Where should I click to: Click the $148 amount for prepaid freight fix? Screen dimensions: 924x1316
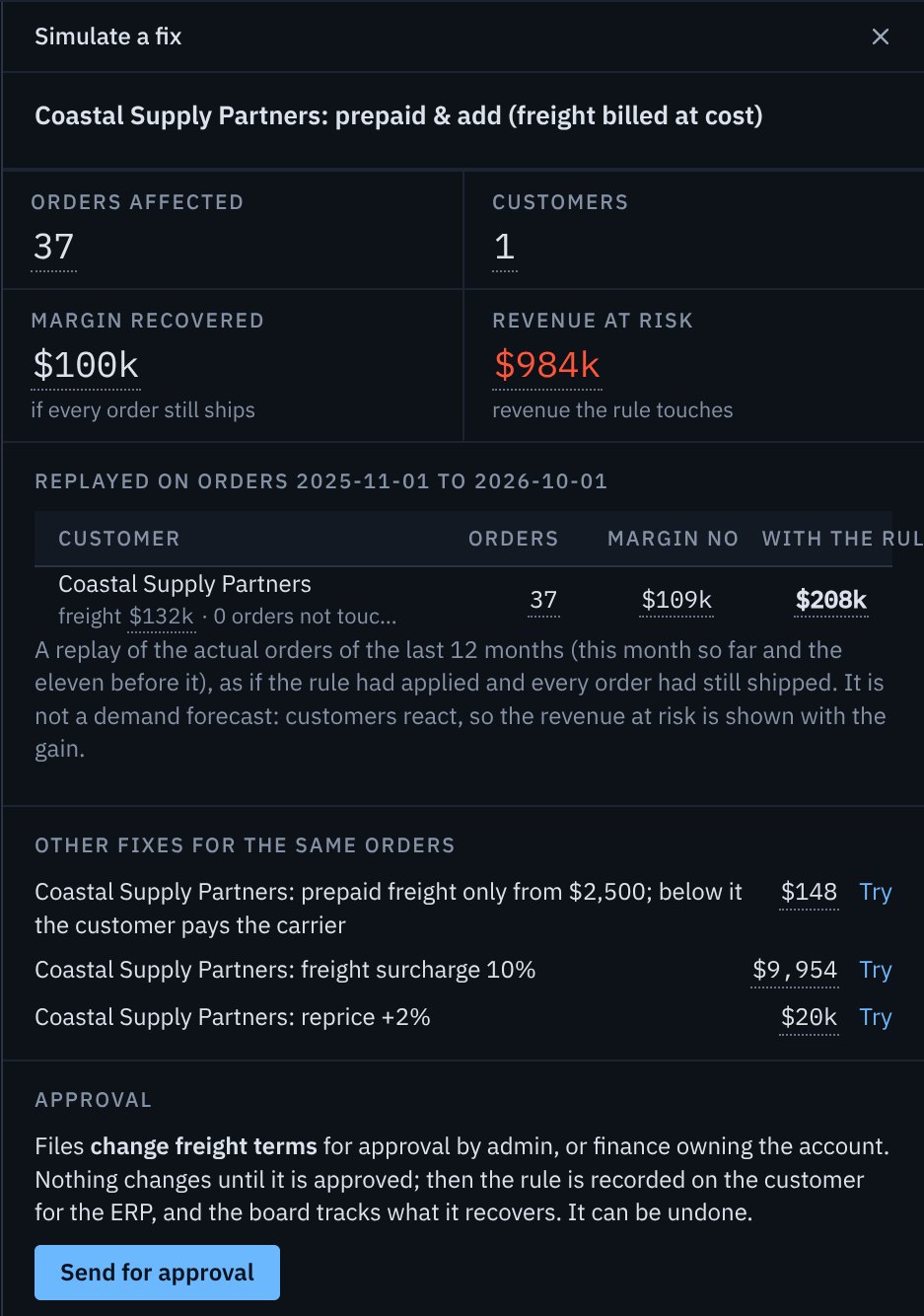[809, 892]
